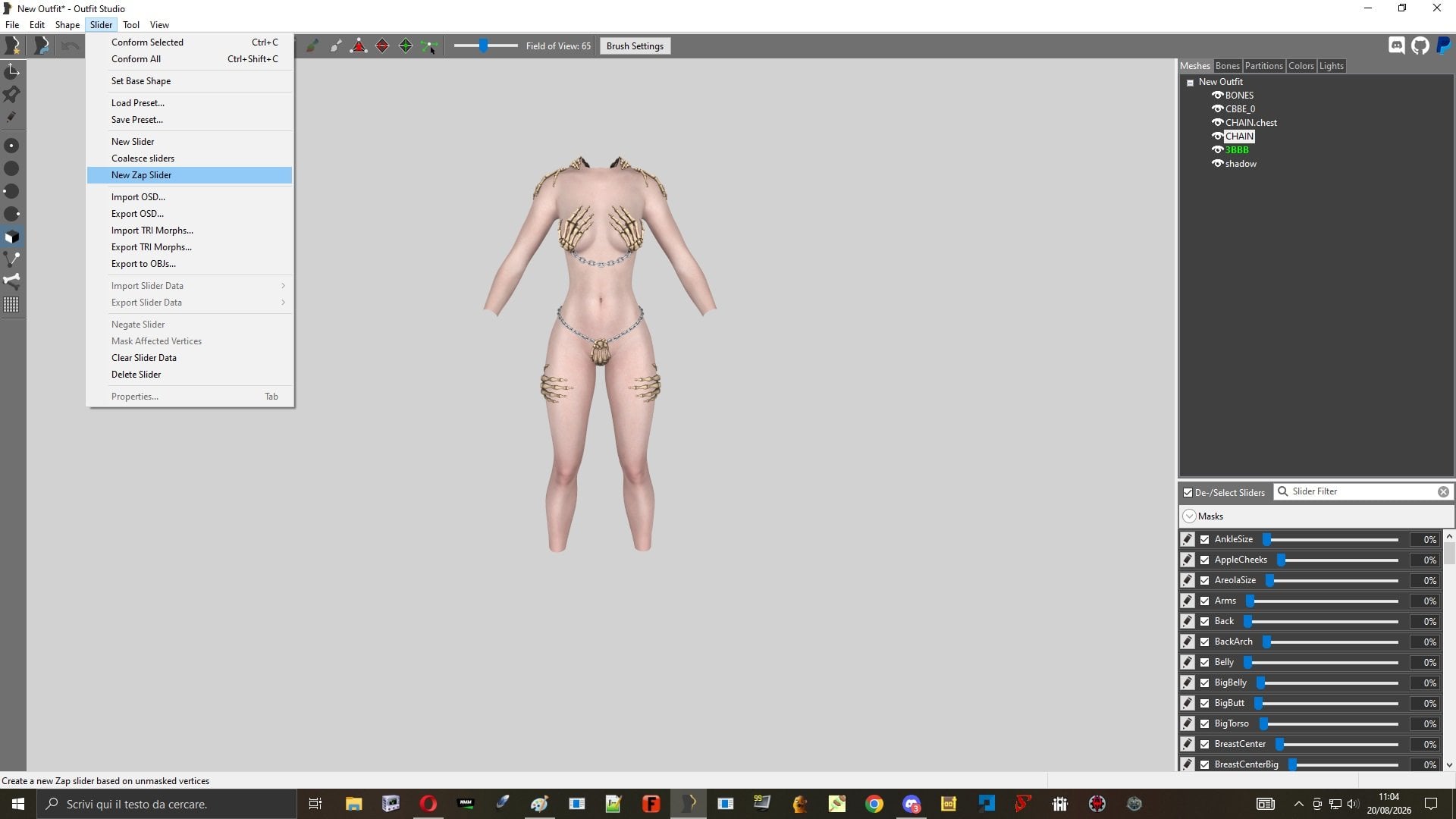Collapse the New Outfit tree node
The image size is (1456, 819).
1190,83
